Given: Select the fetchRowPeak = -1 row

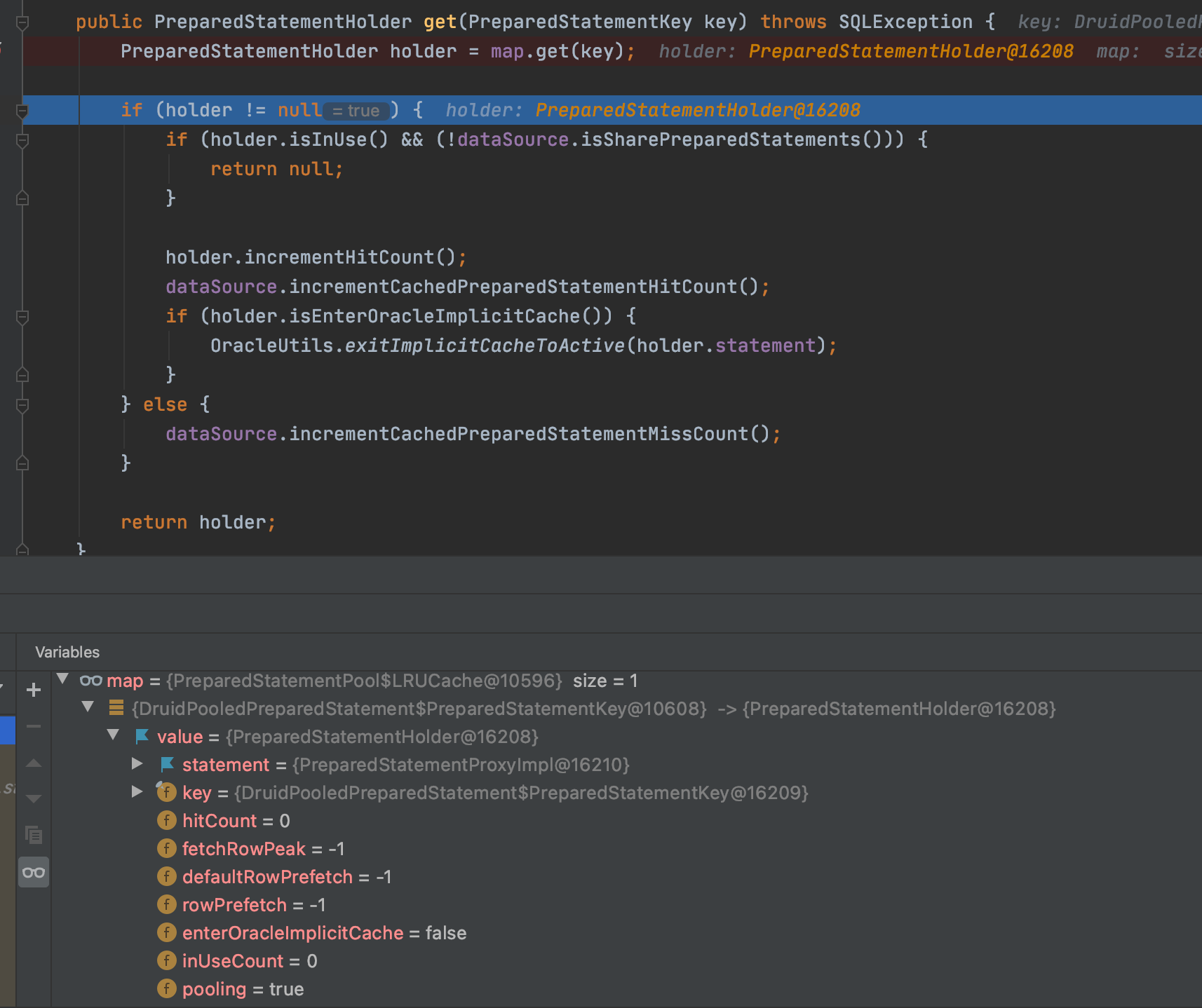Looking at the screenshot, I should point(626,849).
